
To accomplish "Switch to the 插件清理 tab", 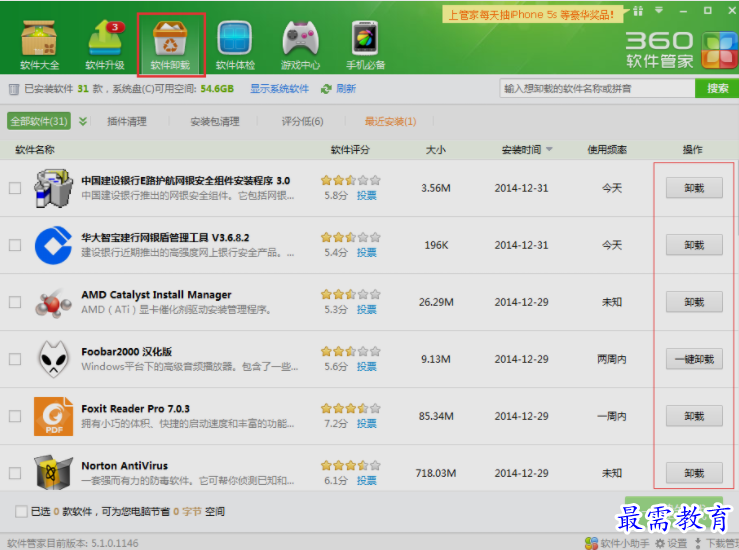I will [126, 122].
